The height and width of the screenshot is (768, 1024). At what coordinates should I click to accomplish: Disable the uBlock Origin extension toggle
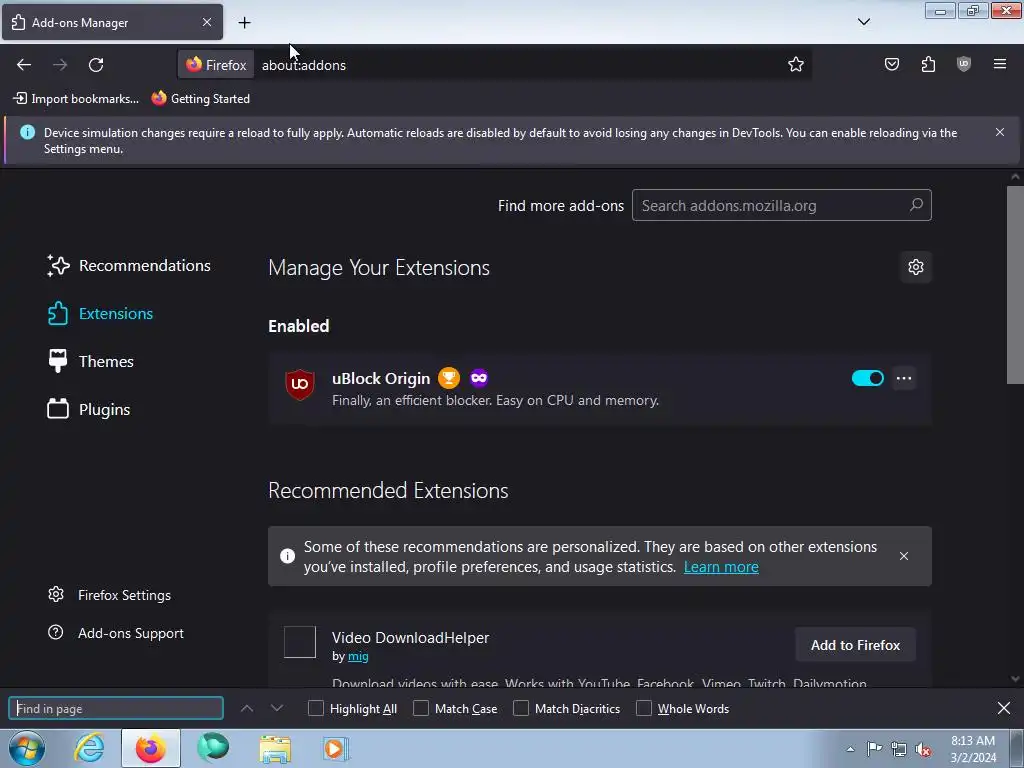[867, 378]
